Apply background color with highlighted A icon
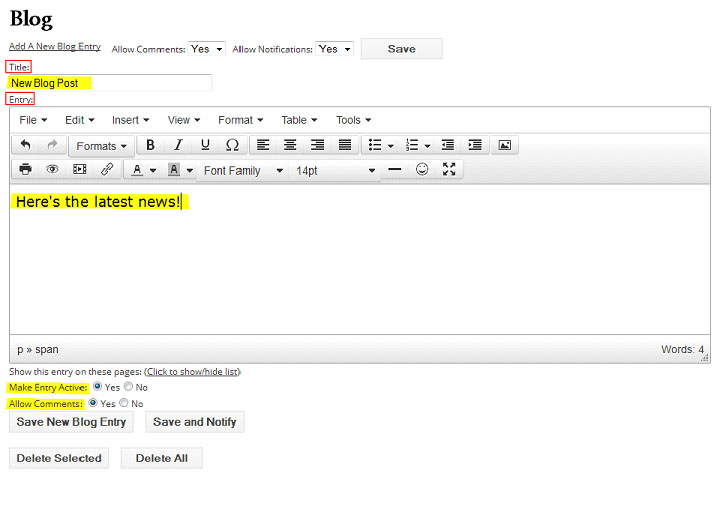 click(174, 170)
